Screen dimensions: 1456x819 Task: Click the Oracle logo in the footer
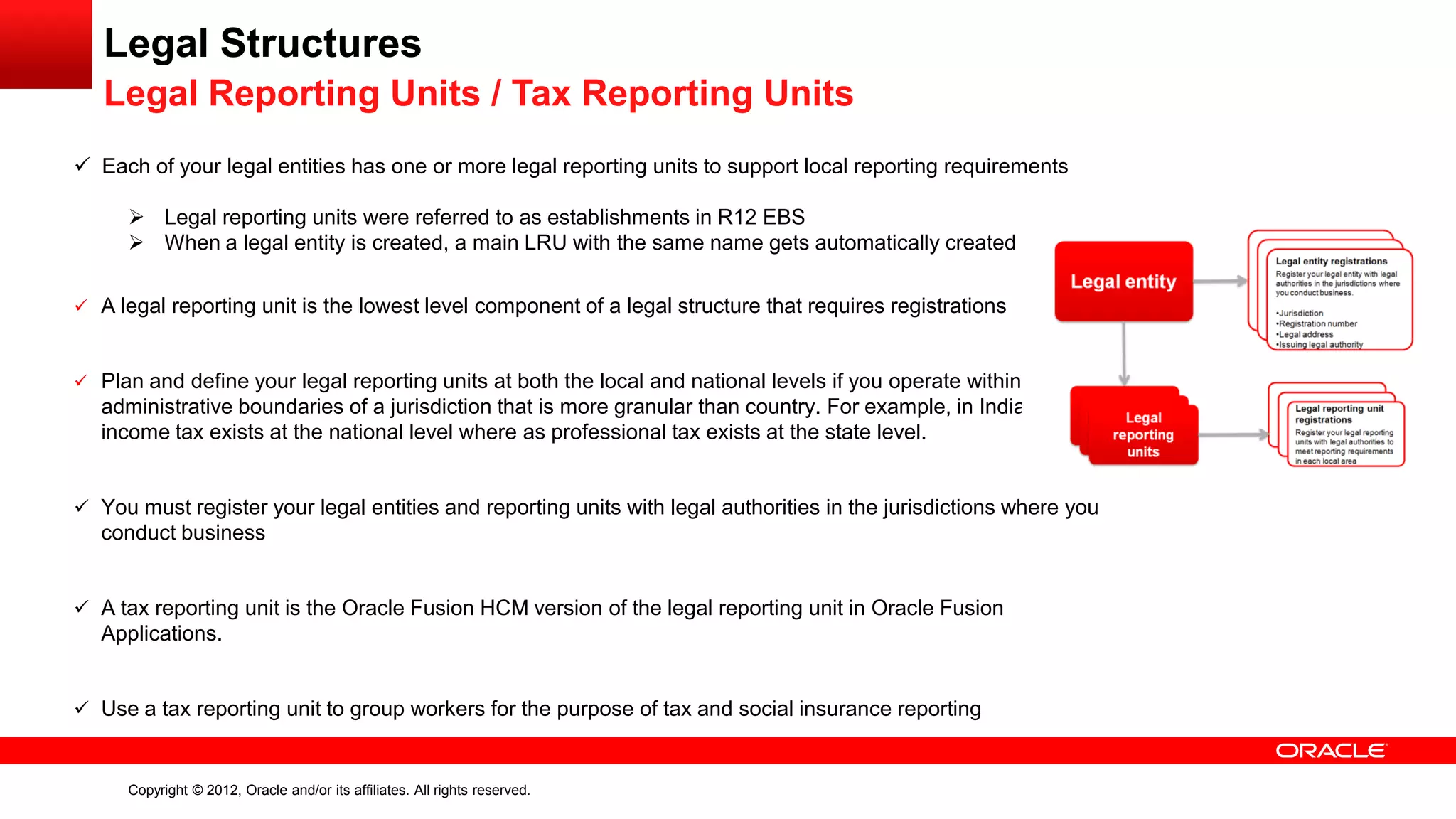(x=1330, y=751)
